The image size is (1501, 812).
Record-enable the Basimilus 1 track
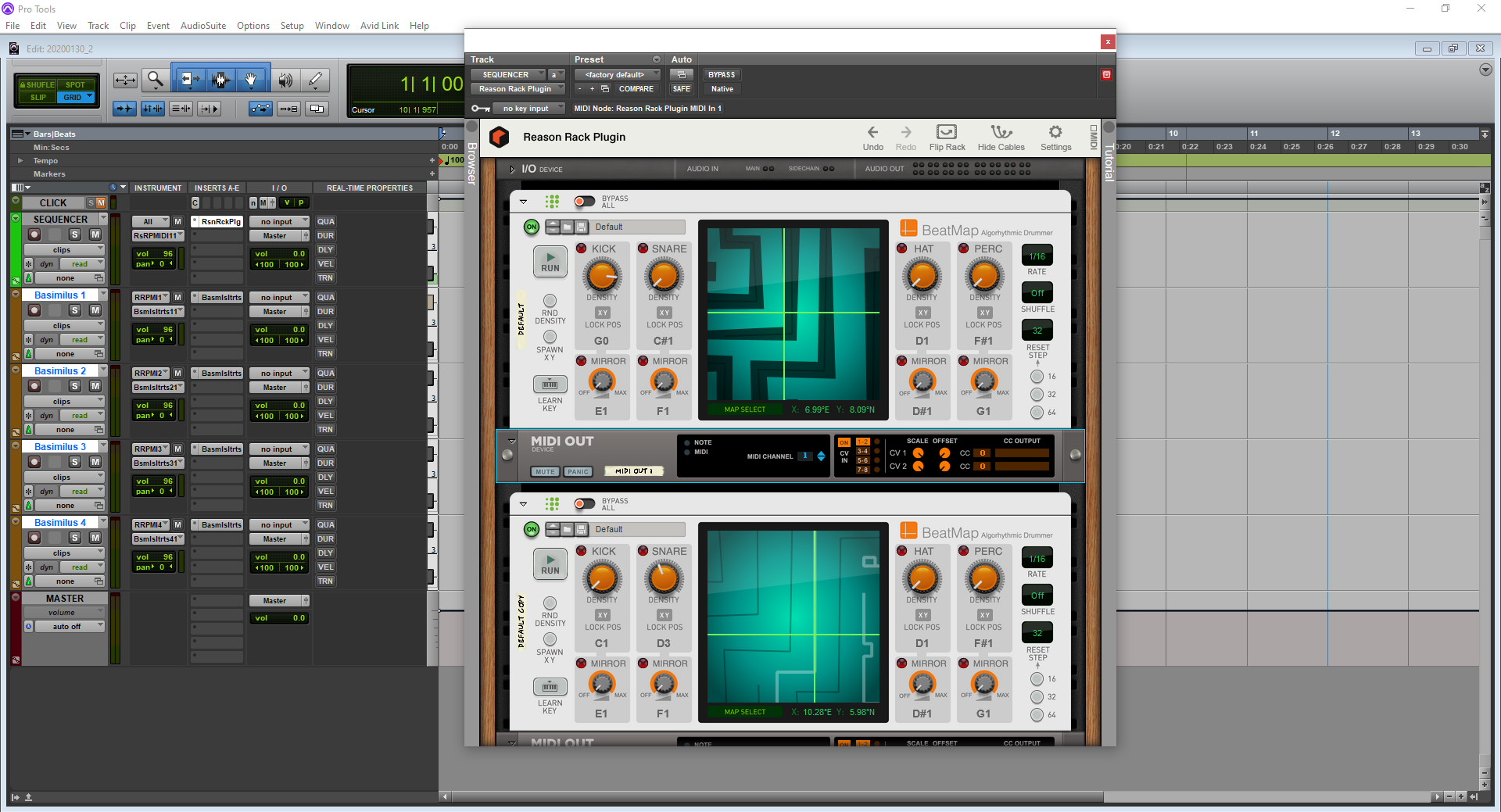pos(34,310)
